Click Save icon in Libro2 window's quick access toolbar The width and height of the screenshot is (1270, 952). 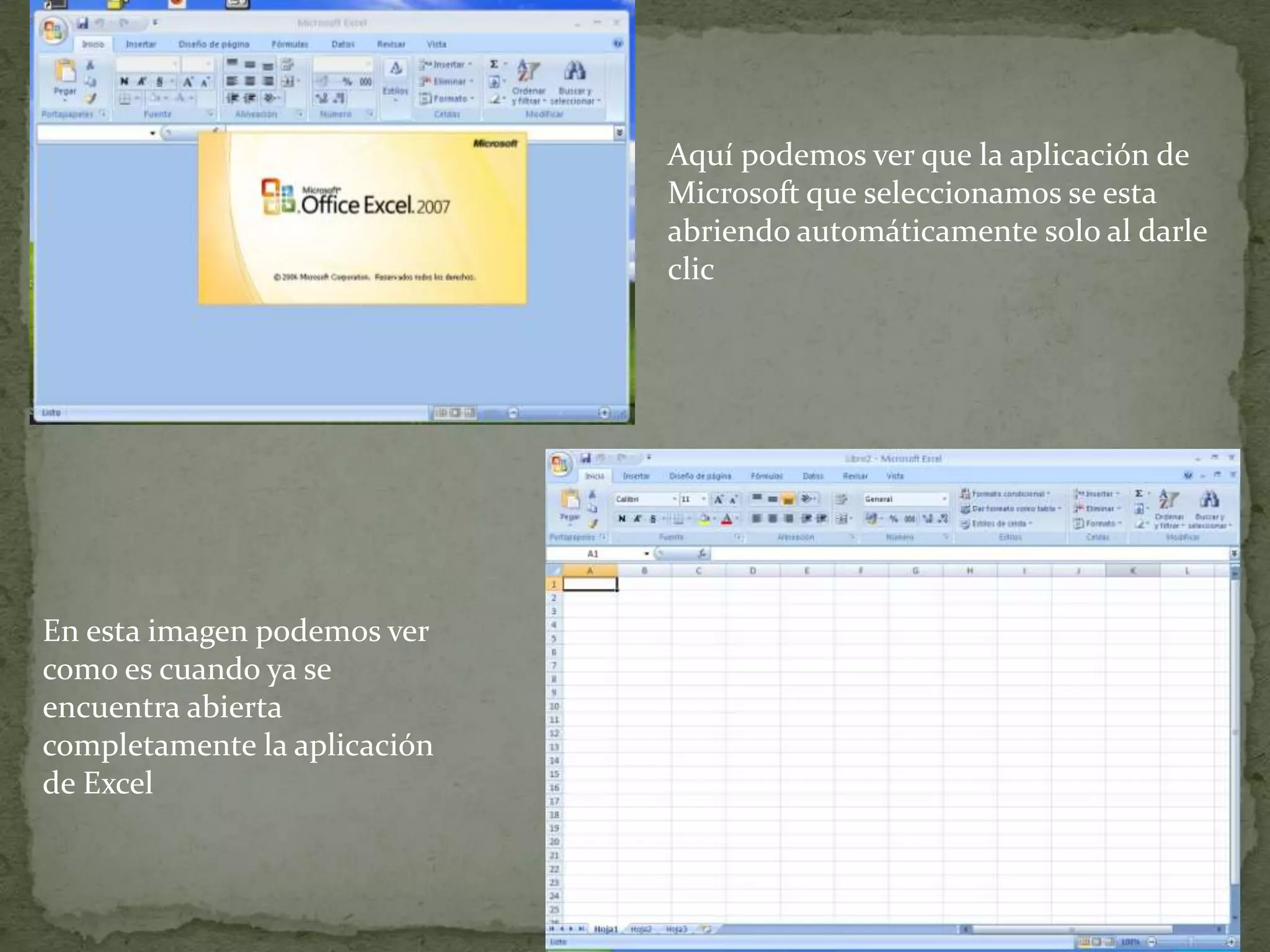tap(585, 458)
